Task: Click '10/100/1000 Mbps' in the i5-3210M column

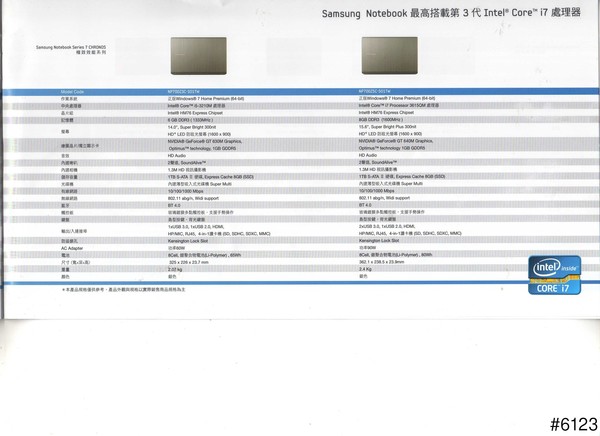Action: click(186, 191)
